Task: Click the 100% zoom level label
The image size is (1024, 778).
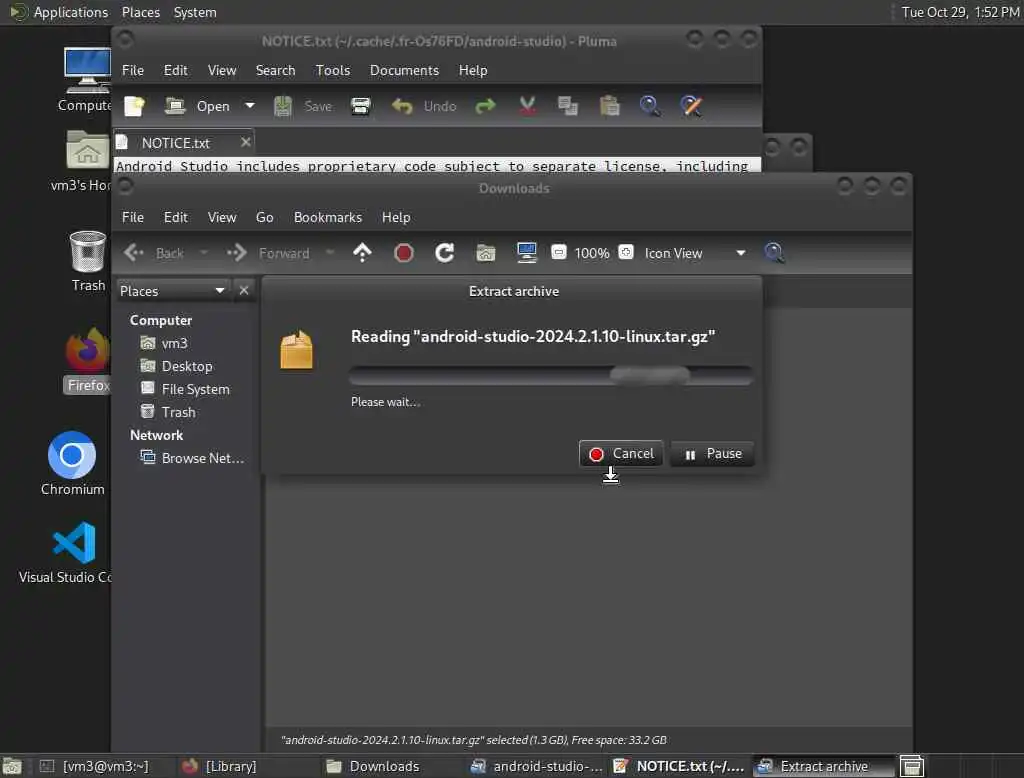Action: coord(592,253)
